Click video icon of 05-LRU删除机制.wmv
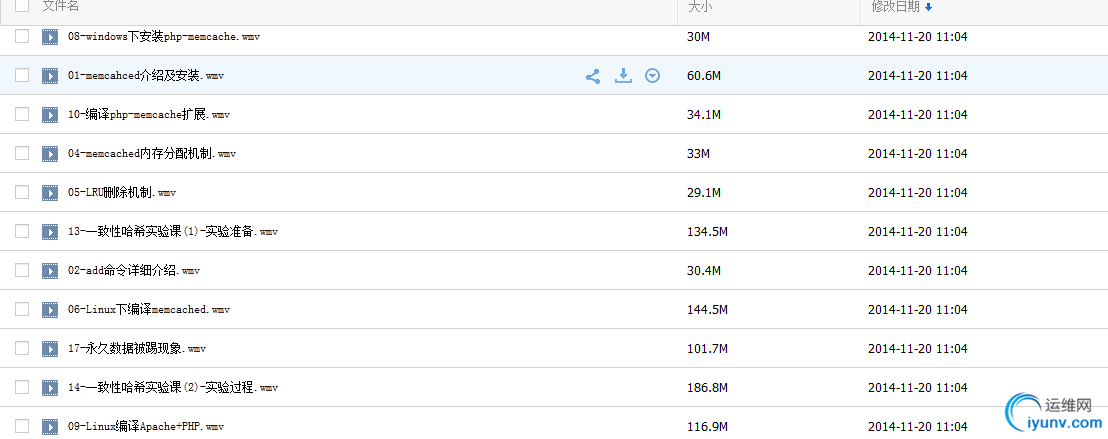Screen dimensions: 1108x439 coord(49,192)
